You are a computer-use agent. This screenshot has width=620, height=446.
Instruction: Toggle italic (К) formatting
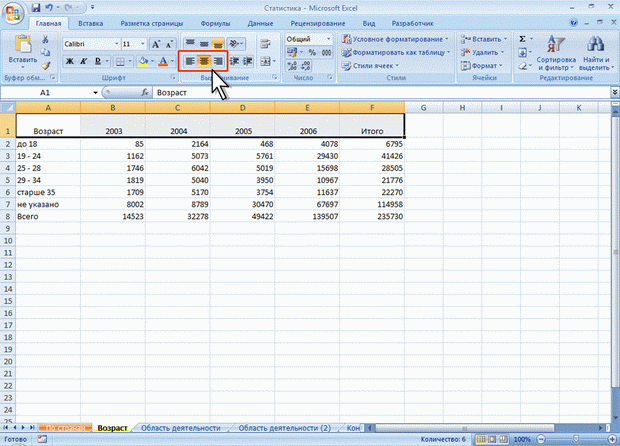[x=83, y=61]
